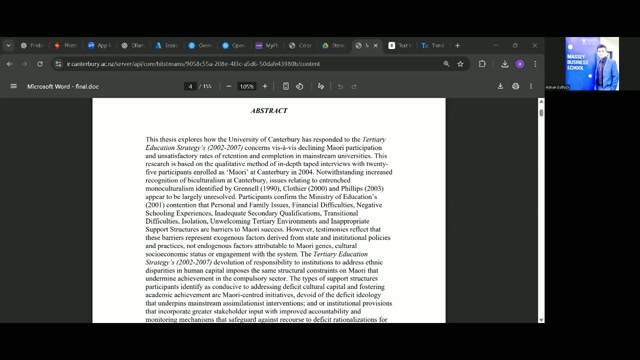Screen dimensions: 640x360
Task: Go forward to next page
Action: (24, 64)
